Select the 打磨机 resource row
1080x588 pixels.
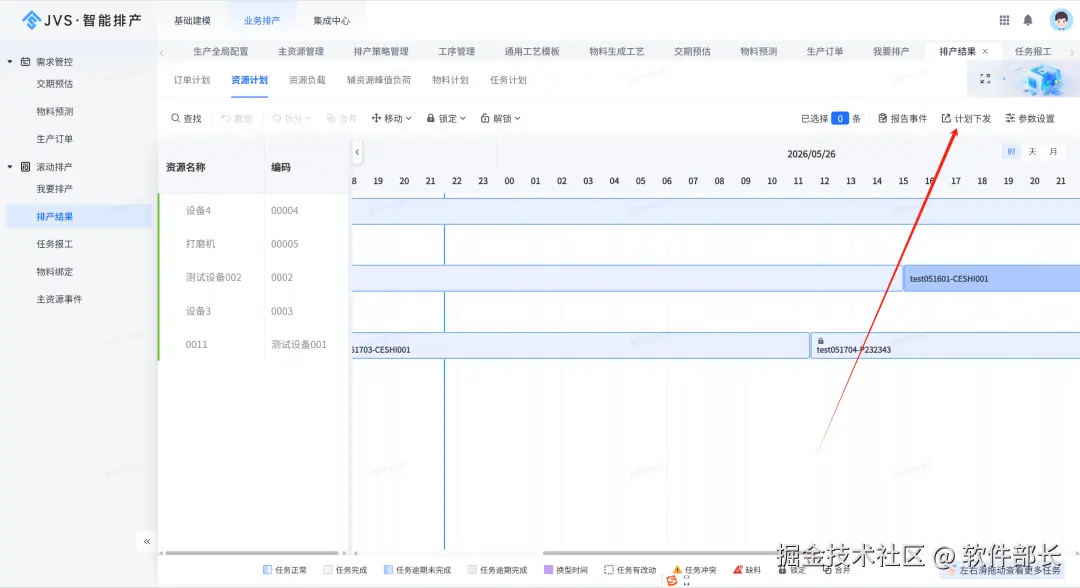click(254, 244)
